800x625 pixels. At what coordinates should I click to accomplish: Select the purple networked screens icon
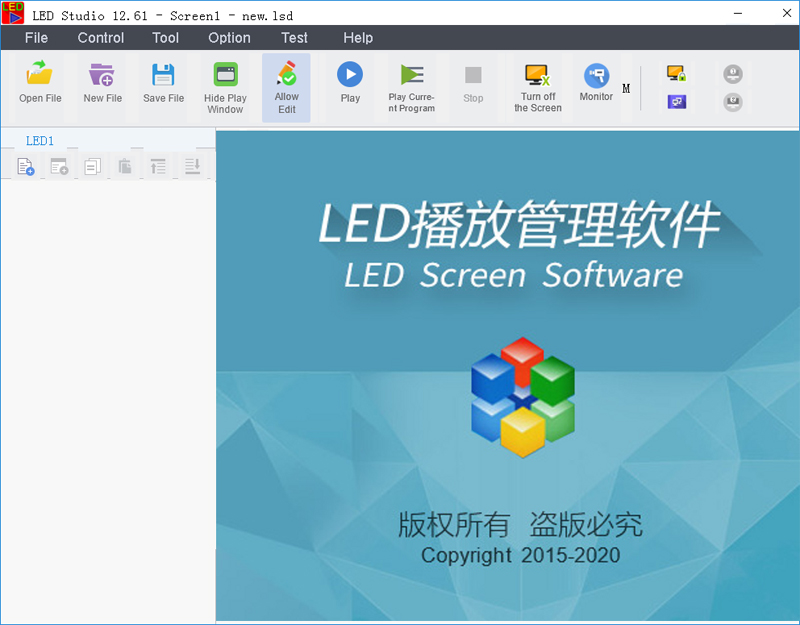(676, 101)
